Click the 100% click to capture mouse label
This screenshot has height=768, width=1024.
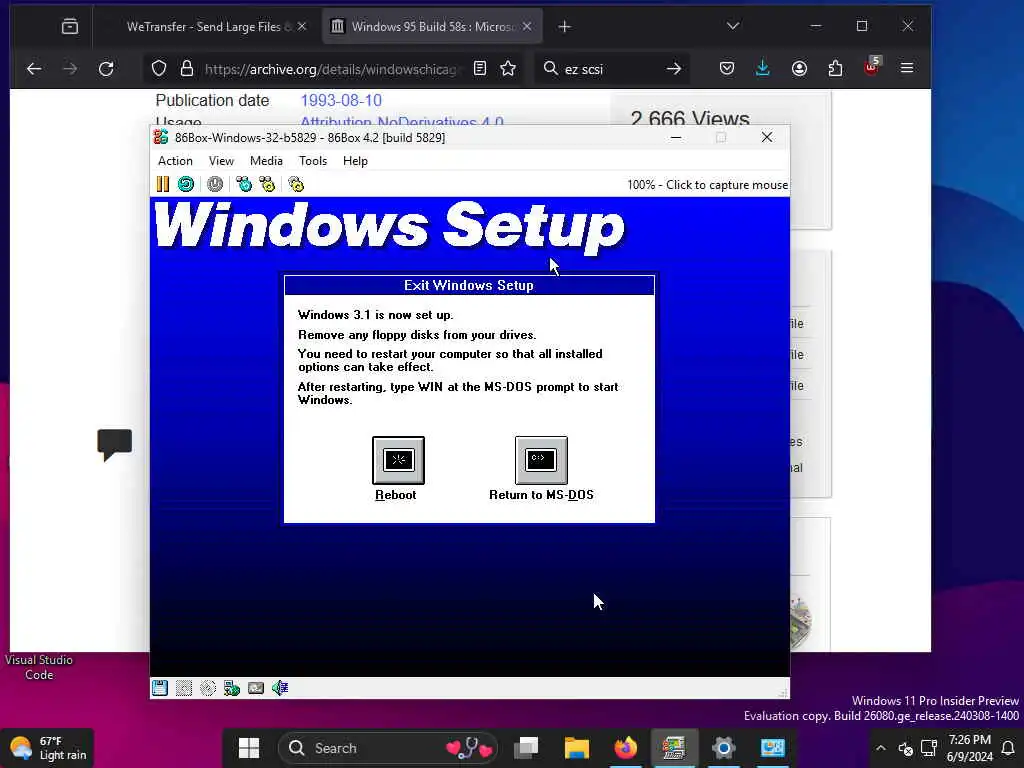coord(707,185)
